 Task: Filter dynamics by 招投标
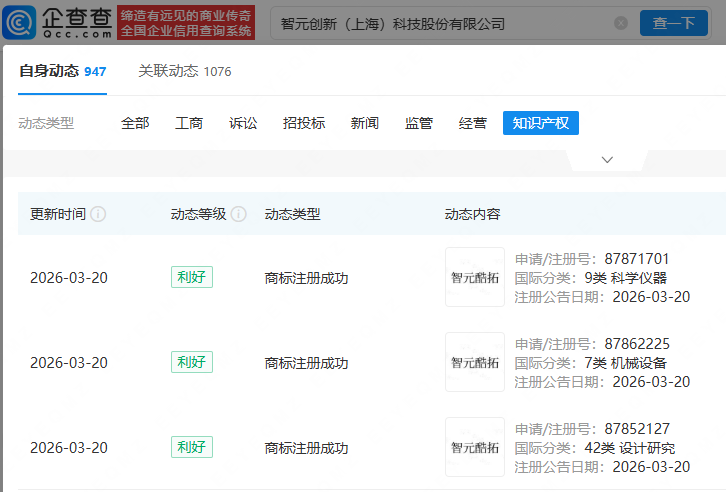pyautogui.click(x=304, y=123)
